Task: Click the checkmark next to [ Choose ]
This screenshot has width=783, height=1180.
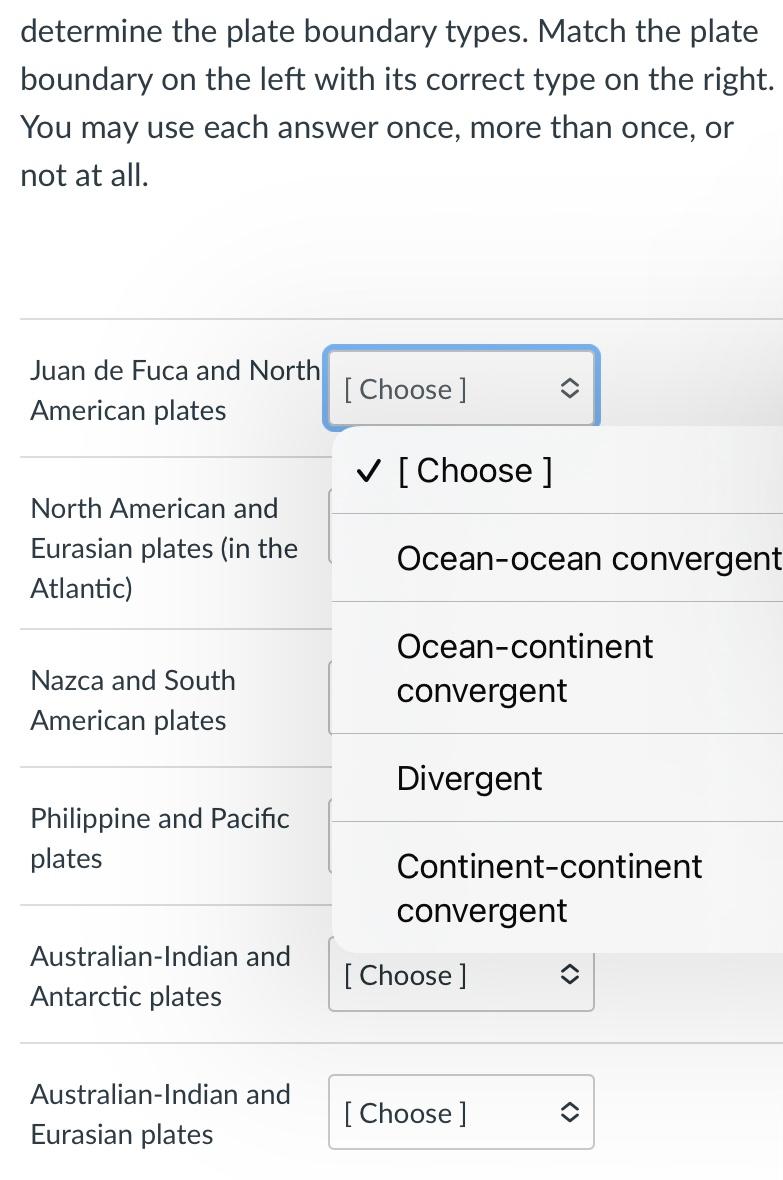Action: pos(368,470)
